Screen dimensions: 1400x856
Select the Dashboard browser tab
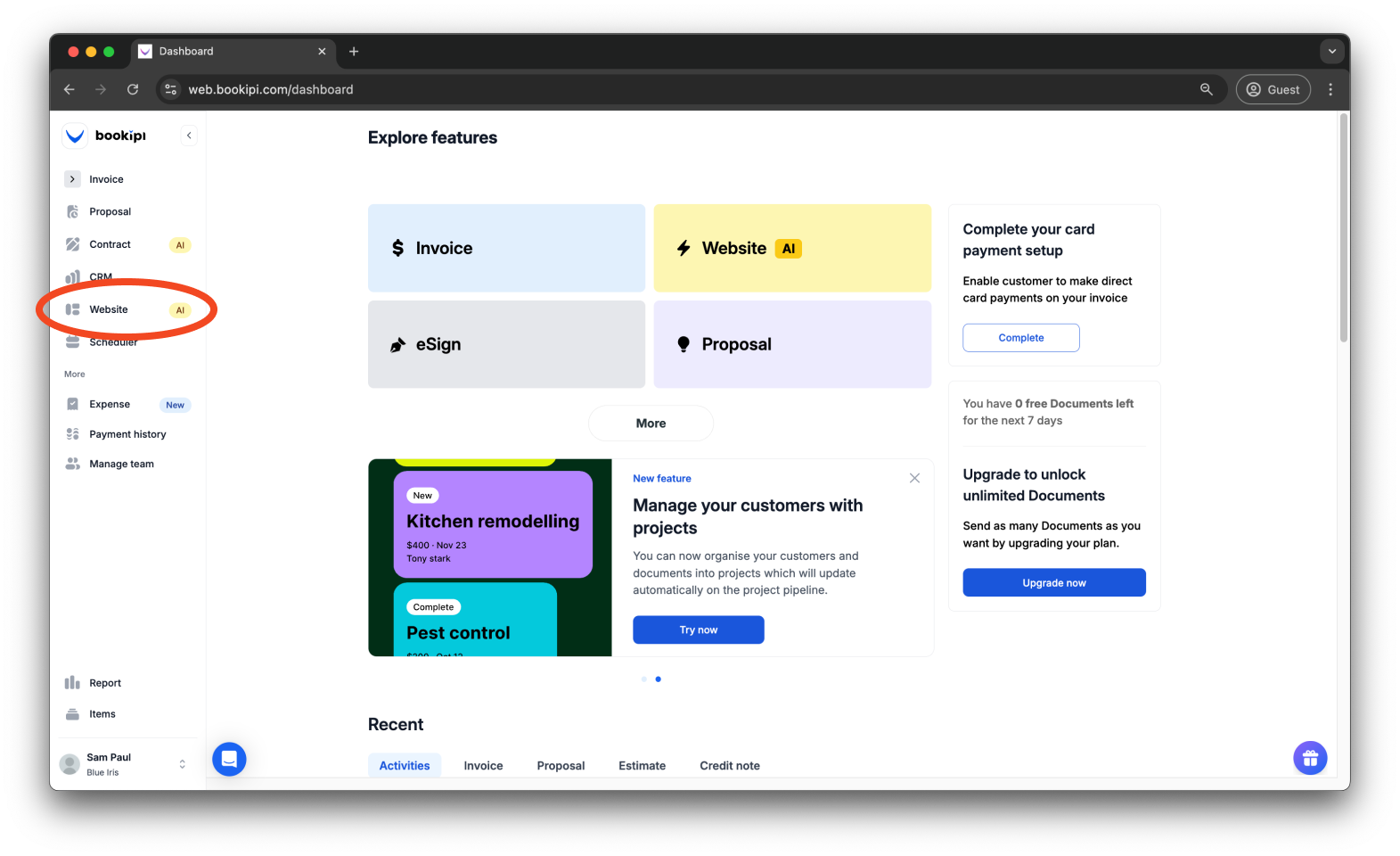(x=234, y=52)
